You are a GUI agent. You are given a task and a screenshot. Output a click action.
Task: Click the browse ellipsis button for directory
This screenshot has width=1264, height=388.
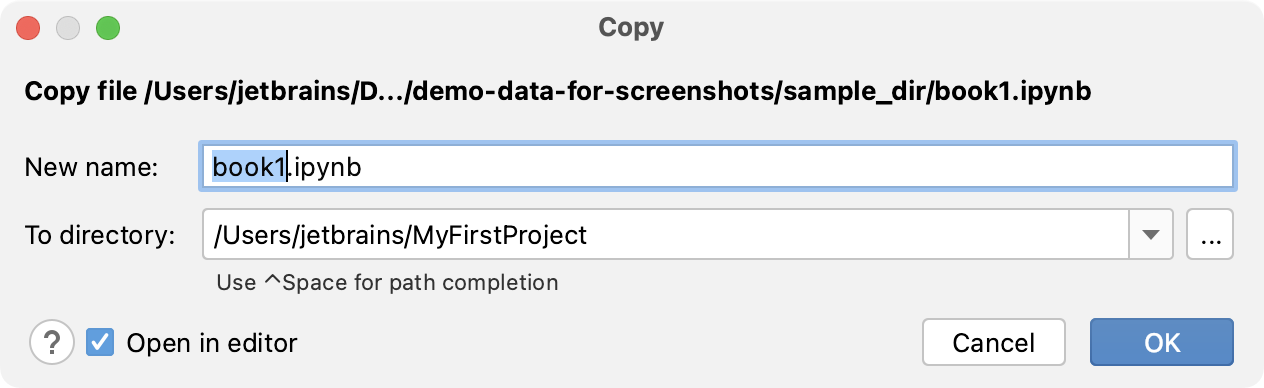[1210, 234]
